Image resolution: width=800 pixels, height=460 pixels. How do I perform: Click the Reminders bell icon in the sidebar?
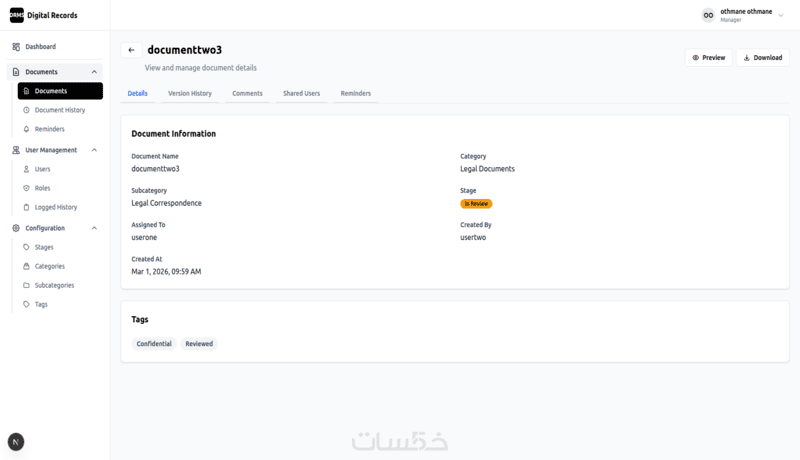pos(26,129)
